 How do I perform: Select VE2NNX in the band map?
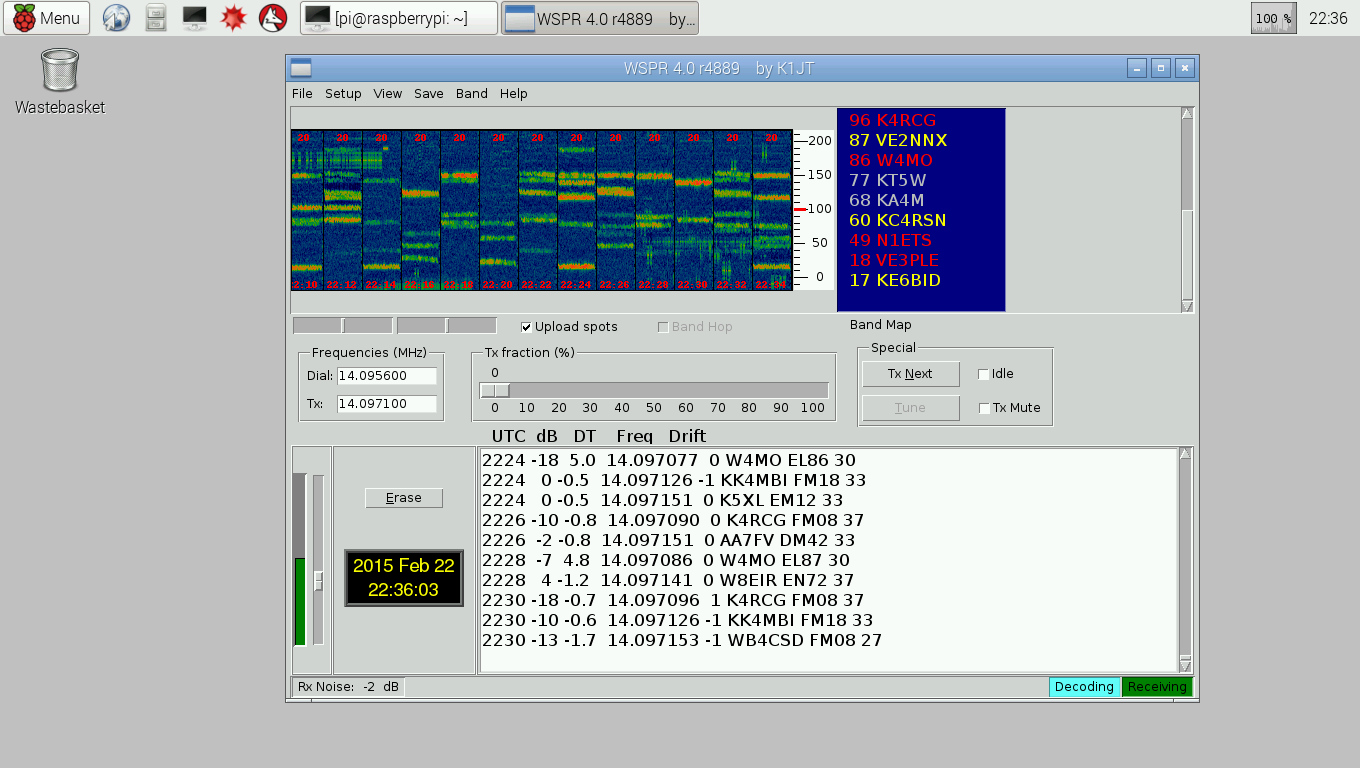pyautogui.click(x=898, y=141)
